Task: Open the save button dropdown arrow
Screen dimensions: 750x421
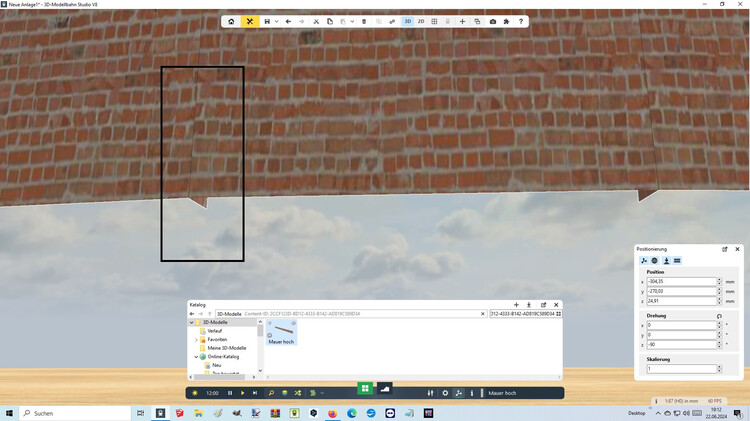Action: point(274,21)
